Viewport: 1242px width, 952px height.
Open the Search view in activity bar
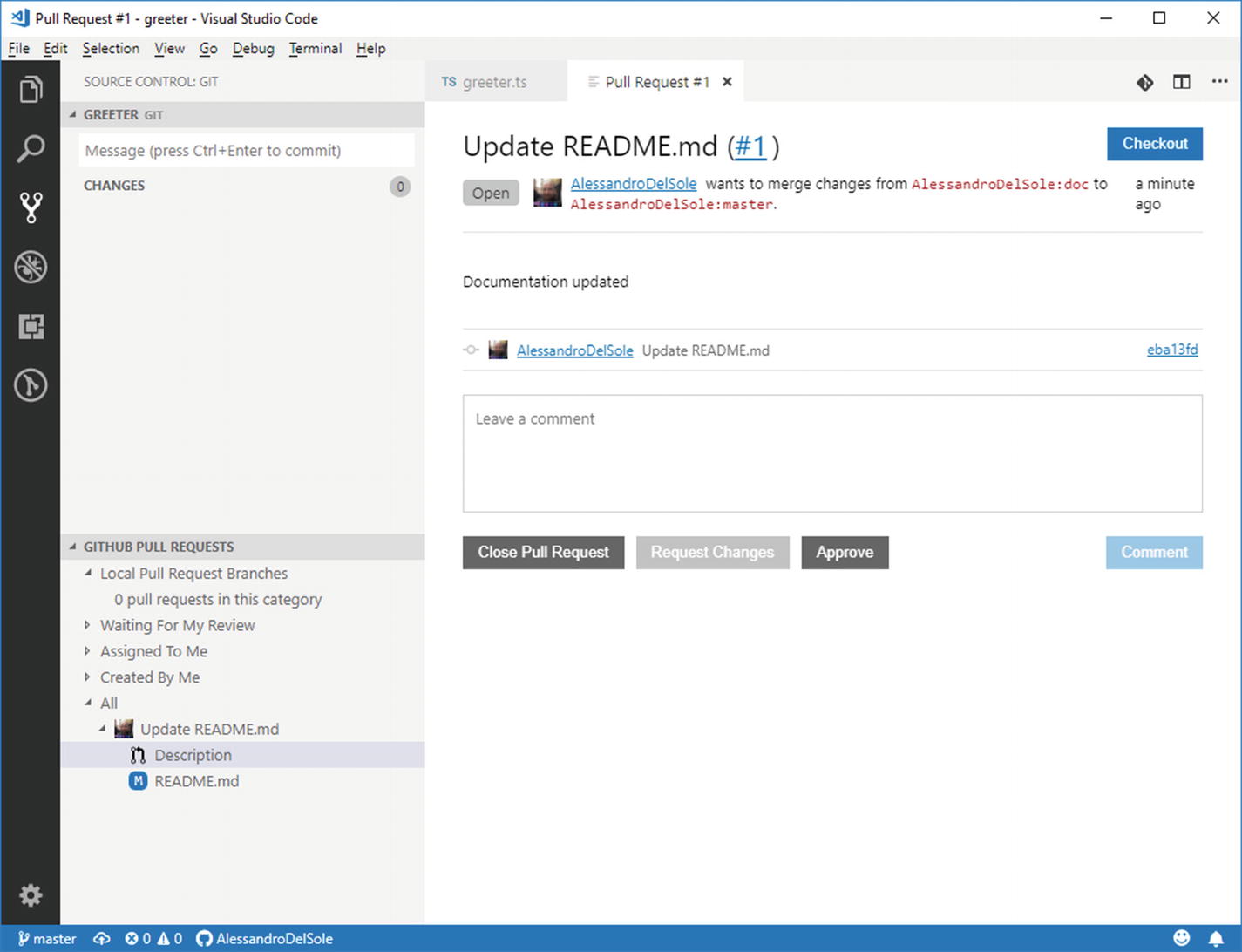31,148
